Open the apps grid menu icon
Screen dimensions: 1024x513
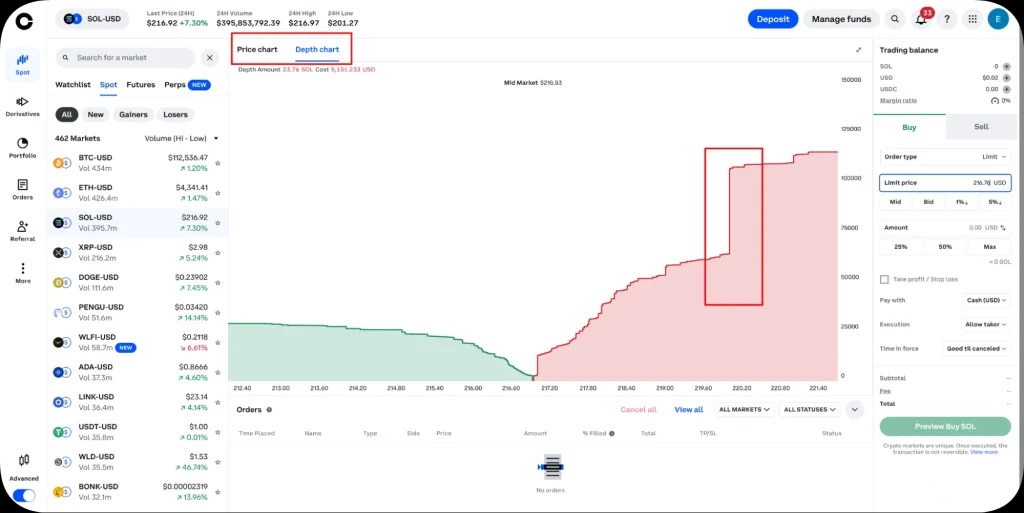point(972,19)
